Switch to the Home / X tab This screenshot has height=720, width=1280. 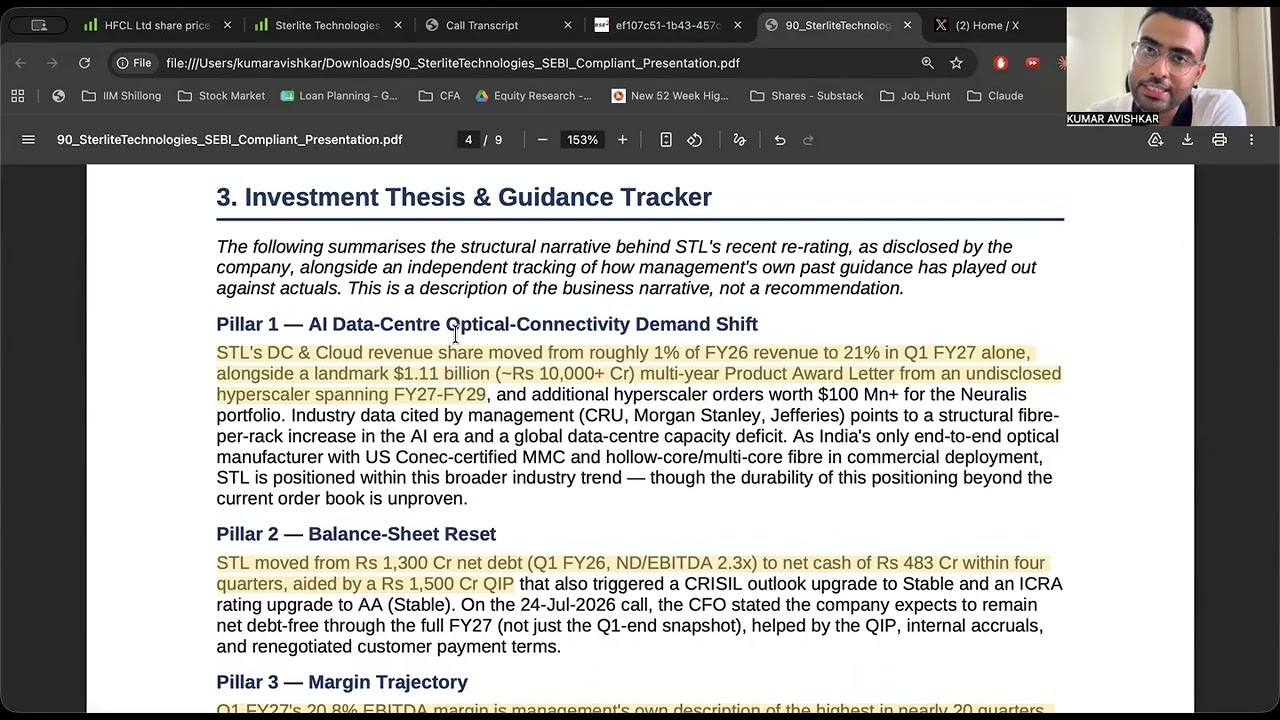pos(987,25)
